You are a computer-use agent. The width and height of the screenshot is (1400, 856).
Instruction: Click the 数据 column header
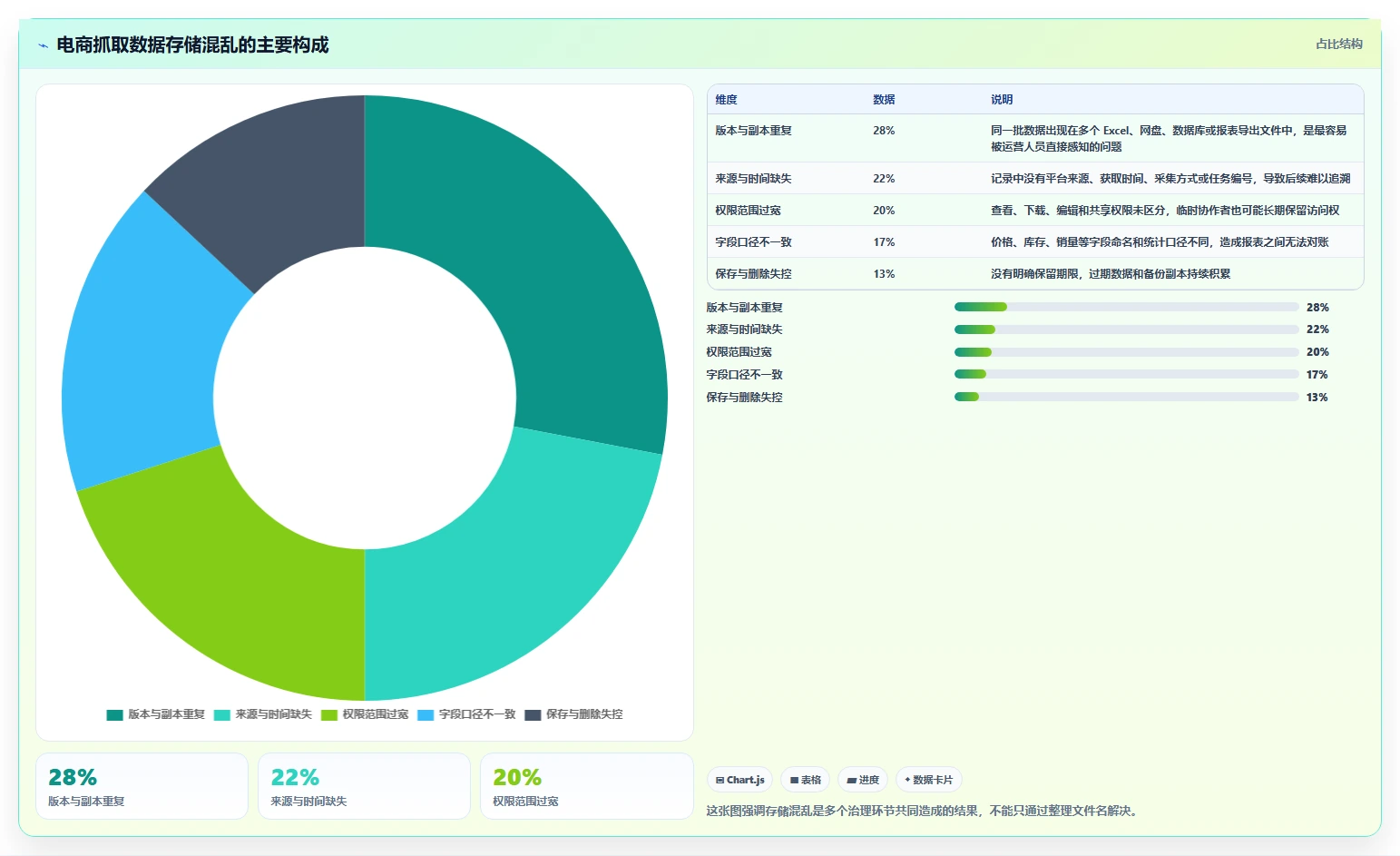tap(884, 100)
